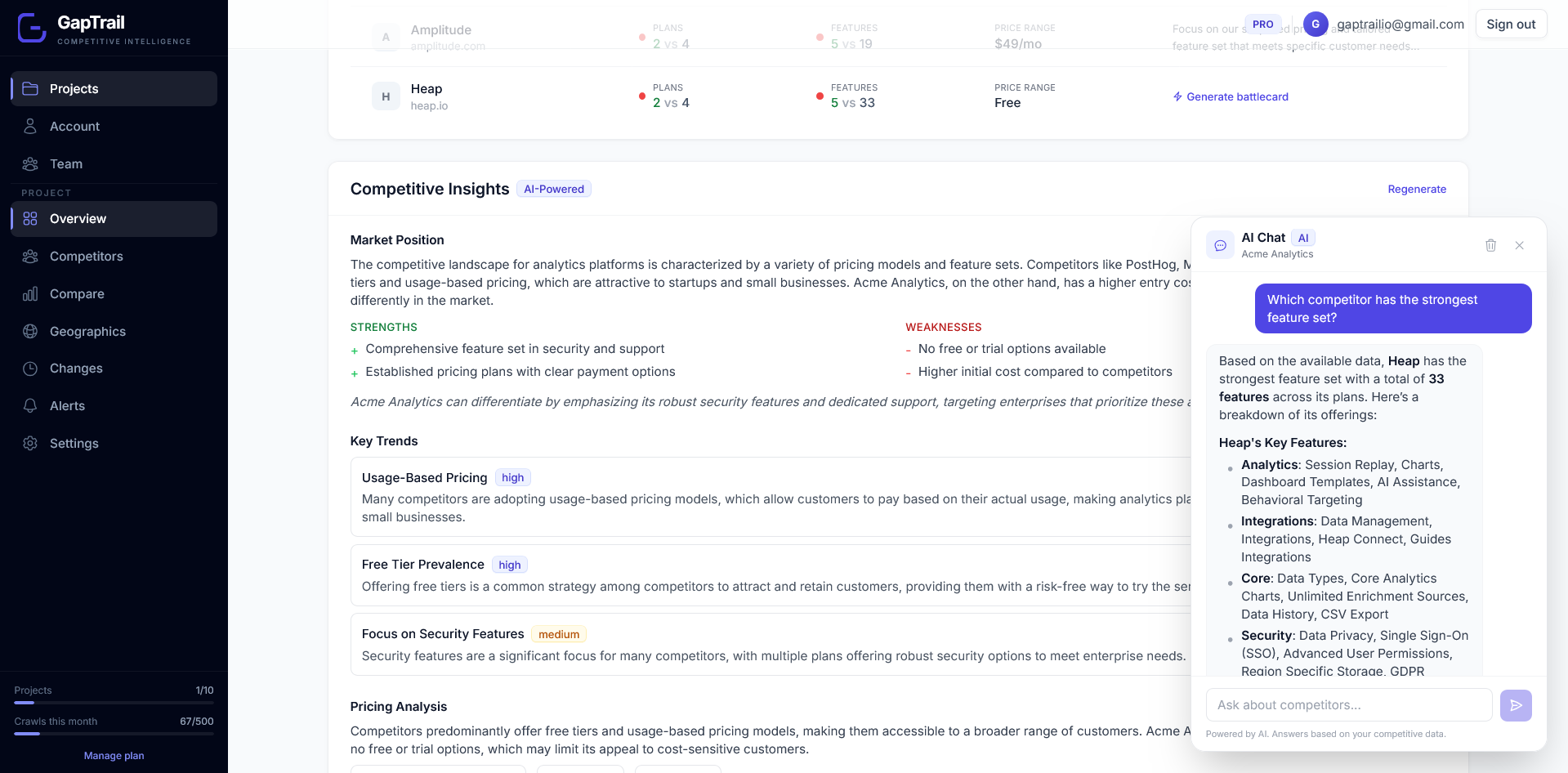
Task: Open Alerts section
Action: [114, 405]
